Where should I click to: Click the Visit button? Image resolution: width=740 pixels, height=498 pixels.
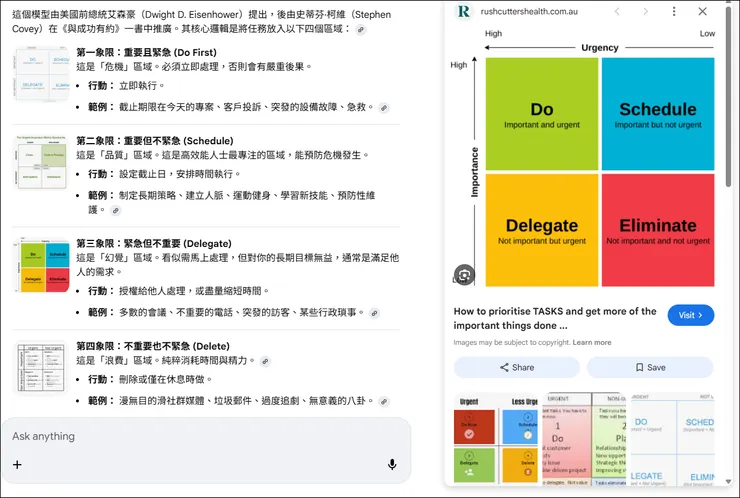[690, 315]
